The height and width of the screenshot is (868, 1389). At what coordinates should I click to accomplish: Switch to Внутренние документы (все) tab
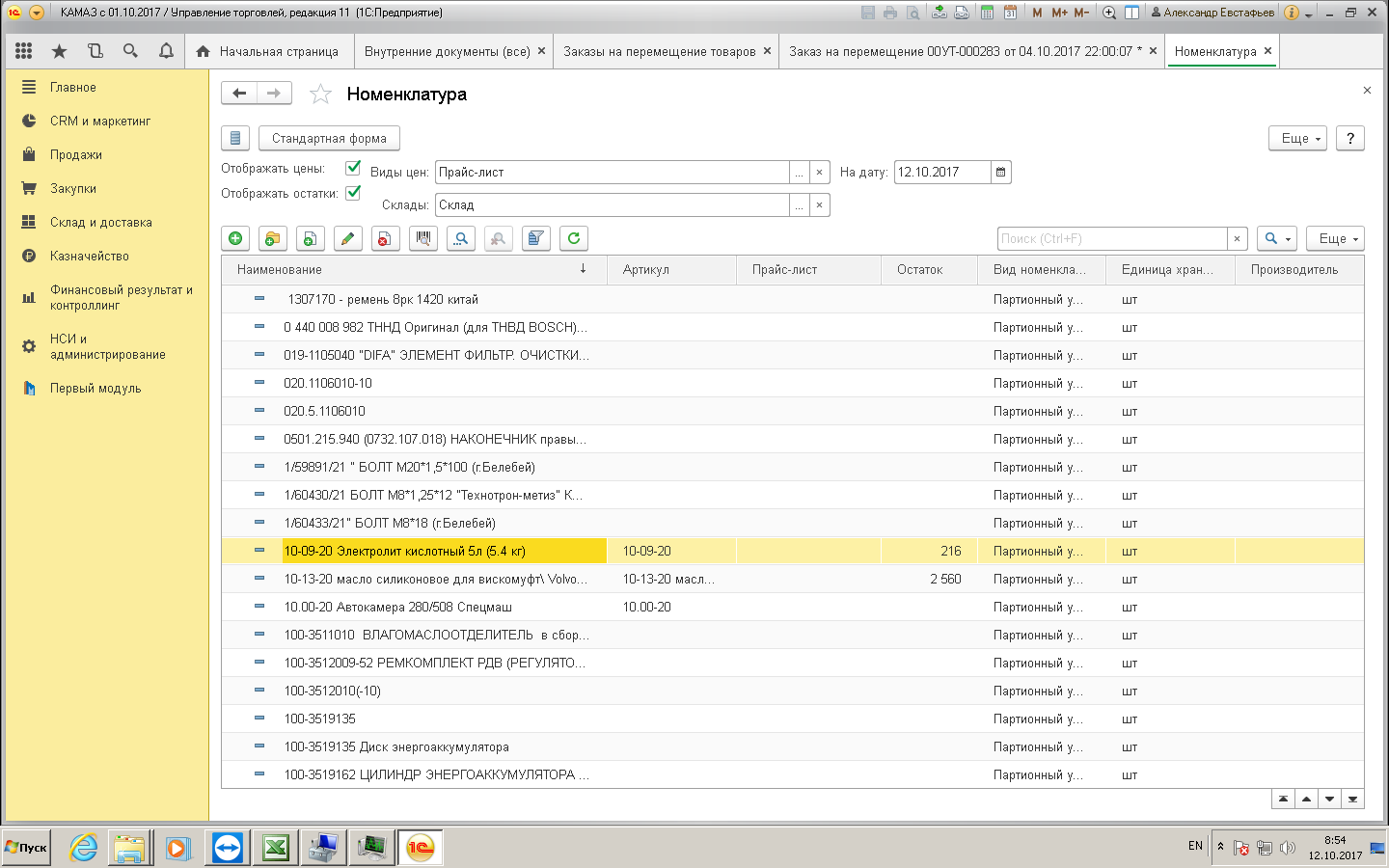454,51
